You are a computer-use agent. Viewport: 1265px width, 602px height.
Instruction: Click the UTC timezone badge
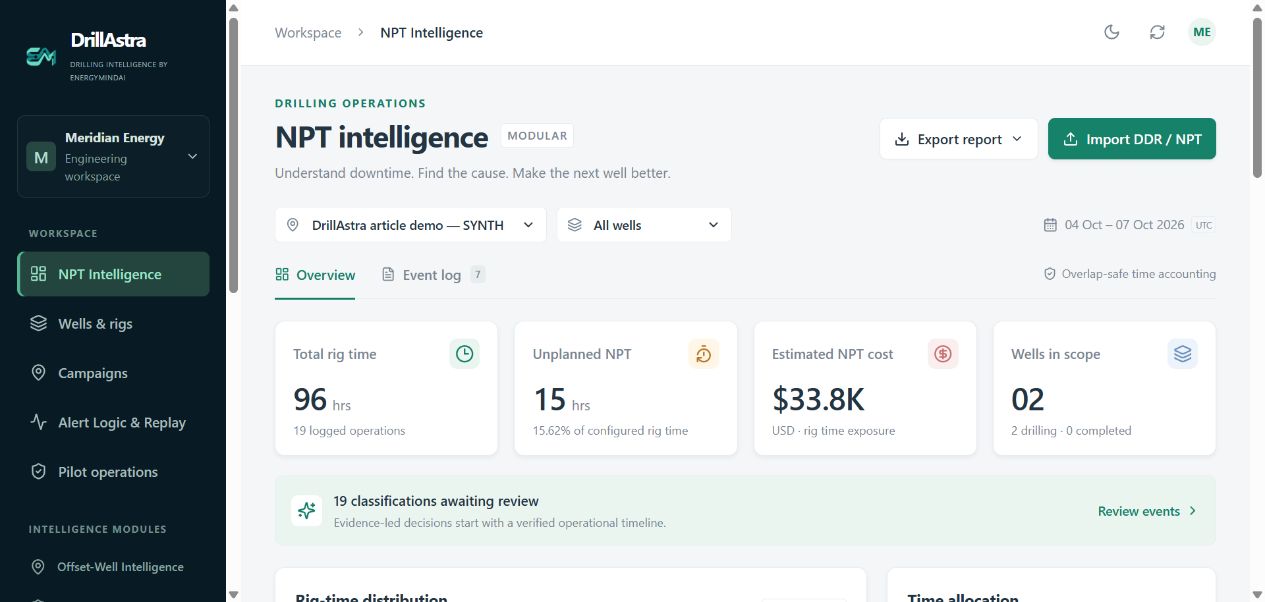(1204, 225)
